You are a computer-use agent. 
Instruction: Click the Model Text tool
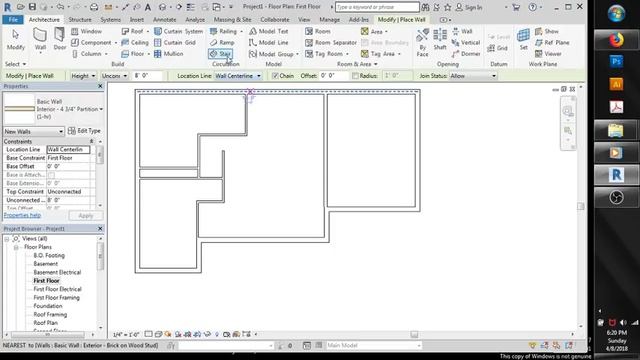tap(268, 31)
